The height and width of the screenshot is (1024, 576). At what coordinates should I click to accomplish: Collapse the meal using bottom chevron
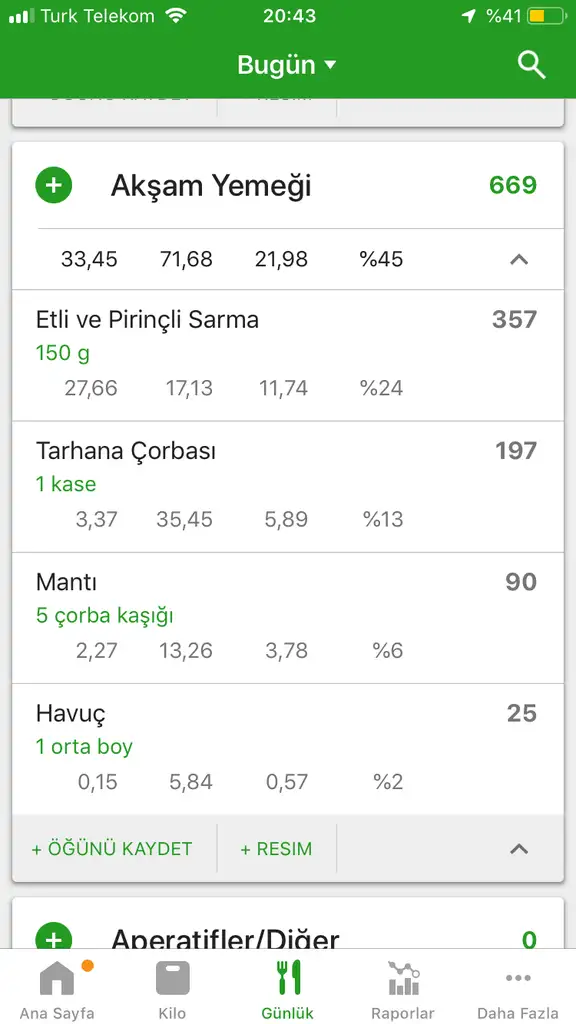[x=519, y=849]
